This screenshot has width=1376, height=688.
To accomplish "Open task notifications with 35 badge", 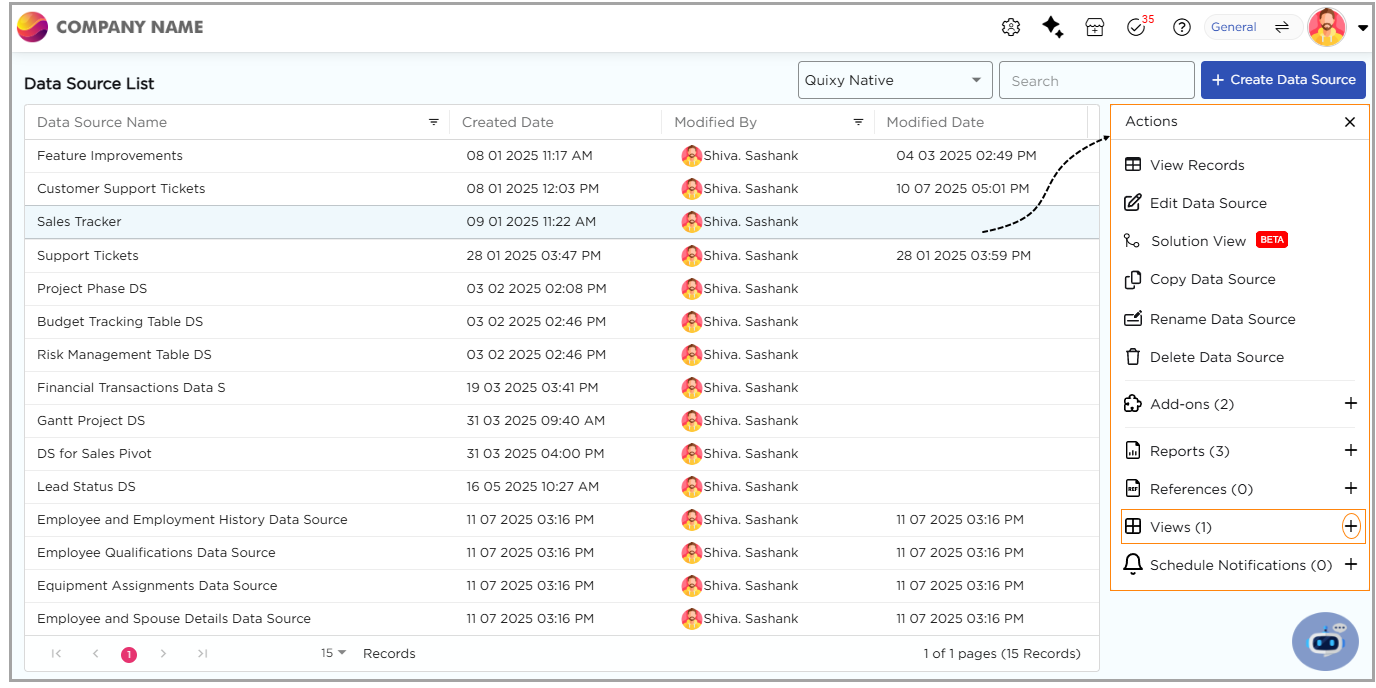I will coord(1136,28).
